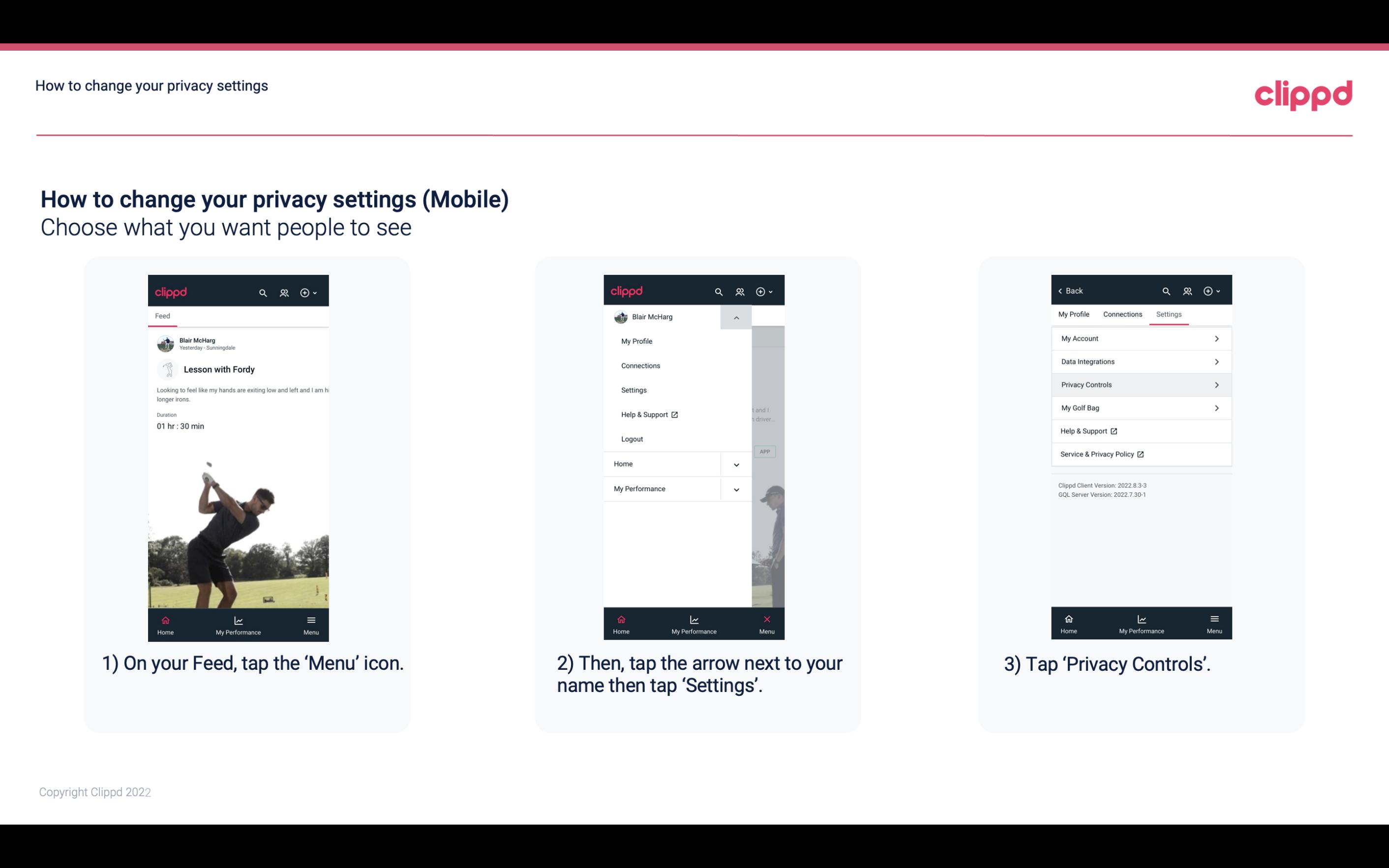
Task: Tap the Profile icon in top navigation
Action: coord(284,291)
